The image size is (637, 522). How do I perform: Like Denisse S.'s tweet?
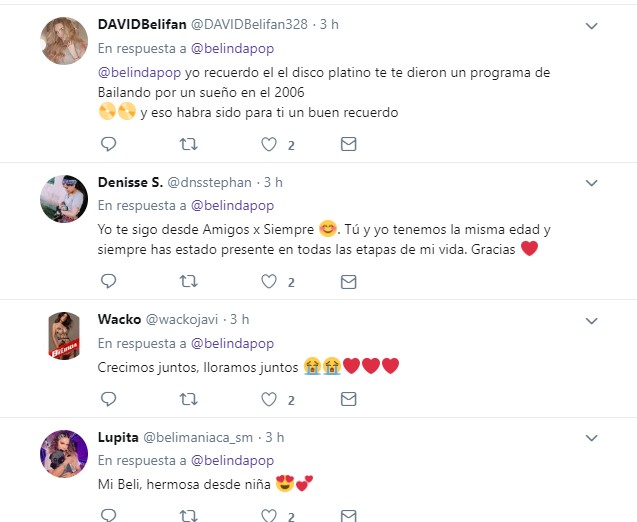pyautogui.click(x=269, y=281)
